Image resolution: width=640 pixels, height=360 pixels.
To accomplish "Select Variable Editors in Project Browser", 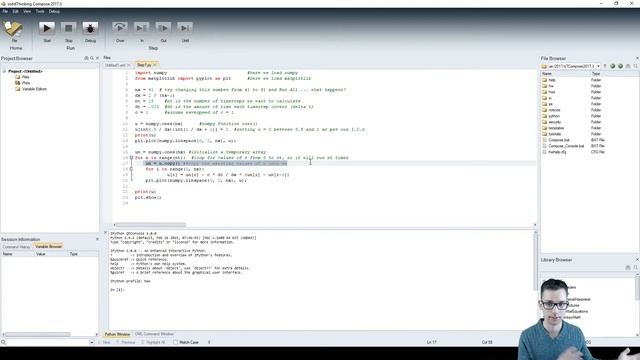I will coord(34,89).
